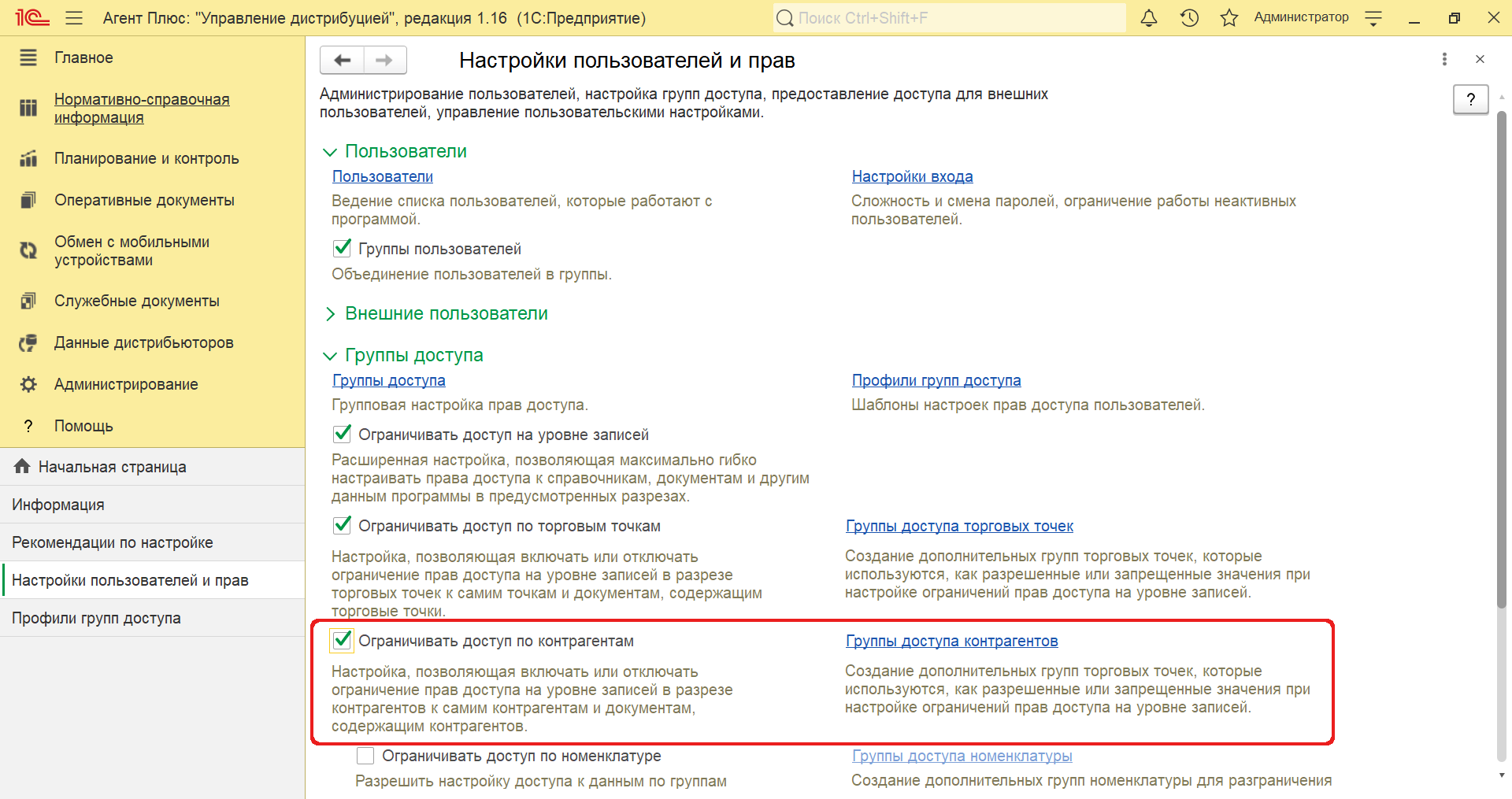The image size is (1512, 799).
Task: Open history clock icon
Action: click(1189, 18)
